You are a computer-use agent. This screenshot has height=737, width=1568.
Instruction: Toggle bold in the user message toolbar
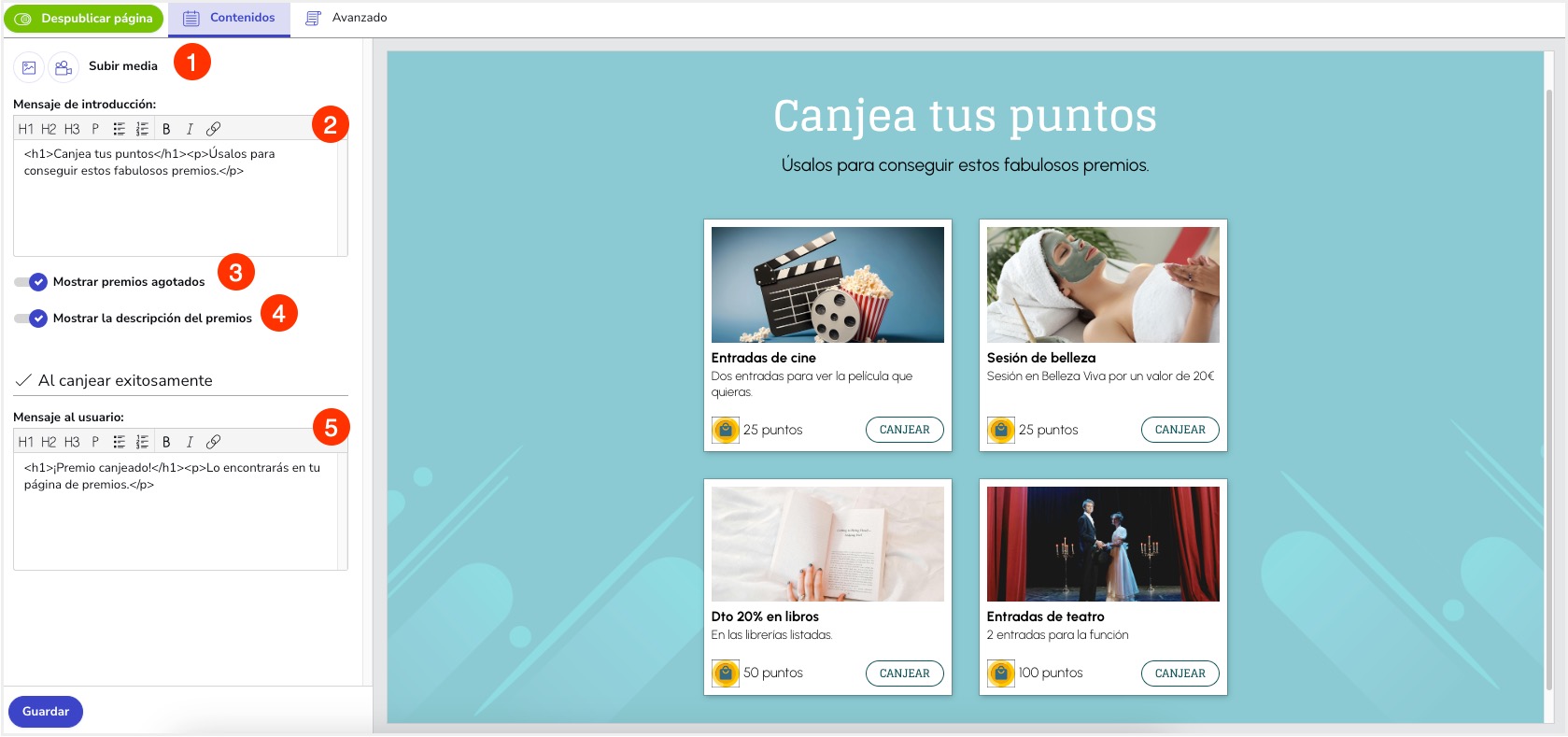click(166, 442)
